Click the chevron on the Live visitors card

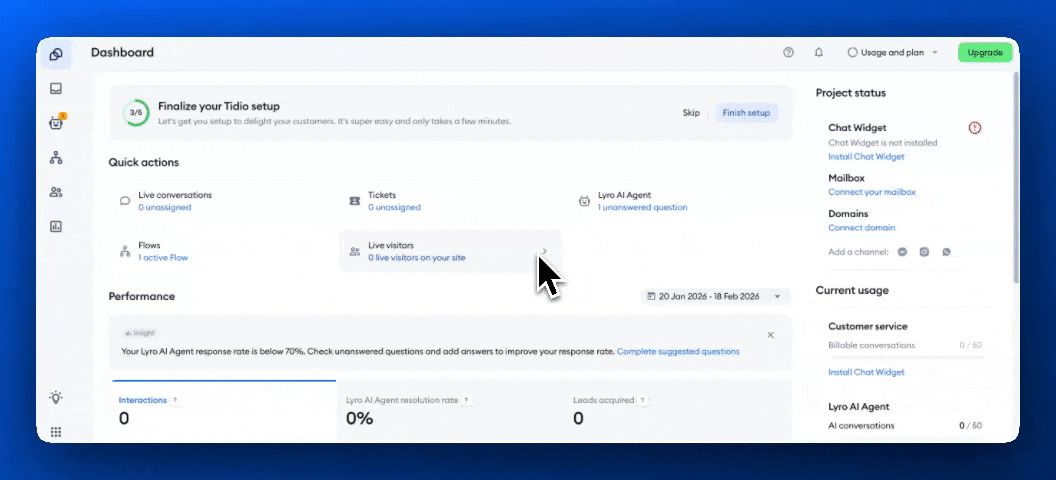[x=544, y=251]
